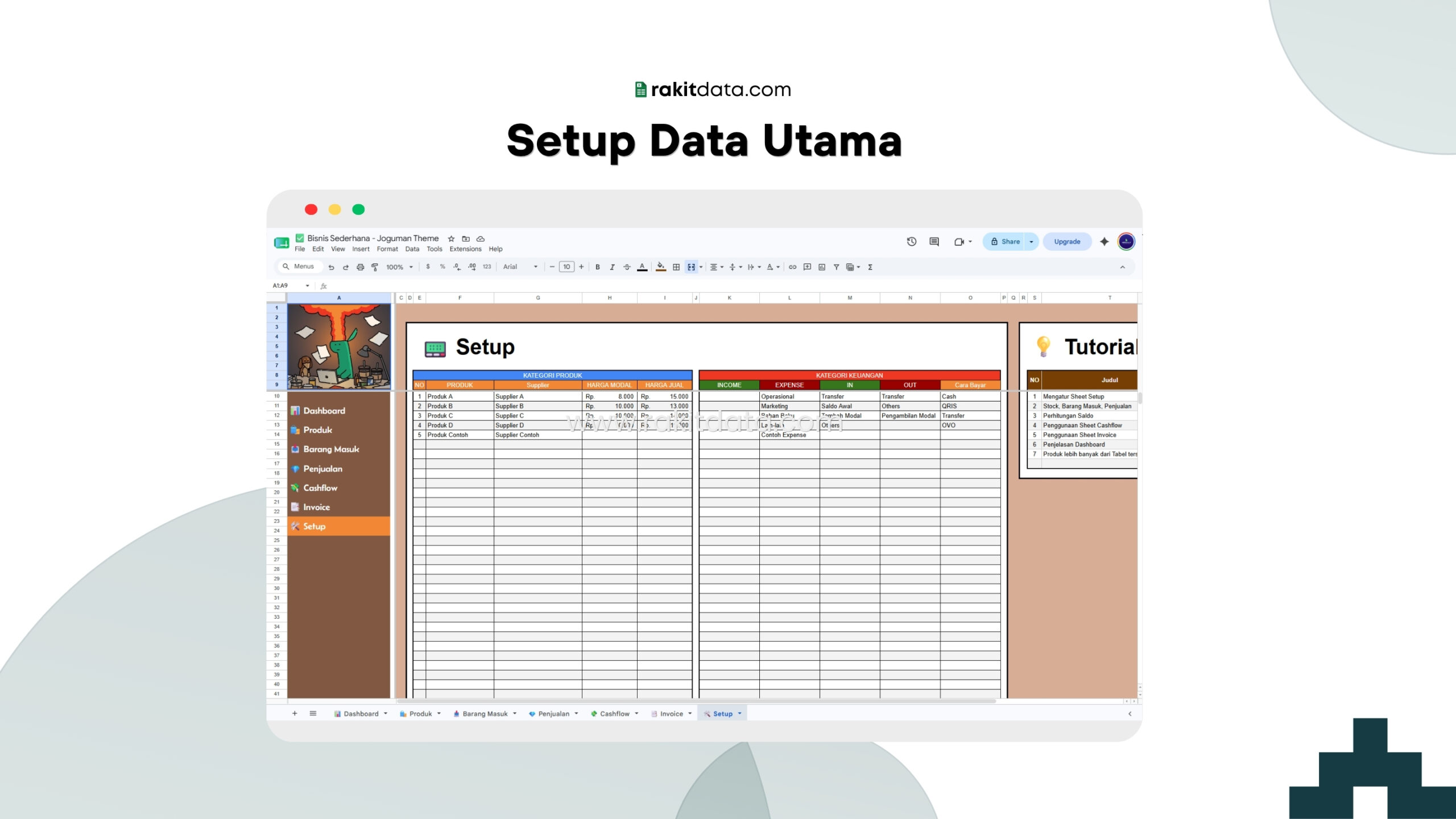This screenshot has height=819, width=1456.
Task: Decrease decimal places
Action: tap(457, 267)
